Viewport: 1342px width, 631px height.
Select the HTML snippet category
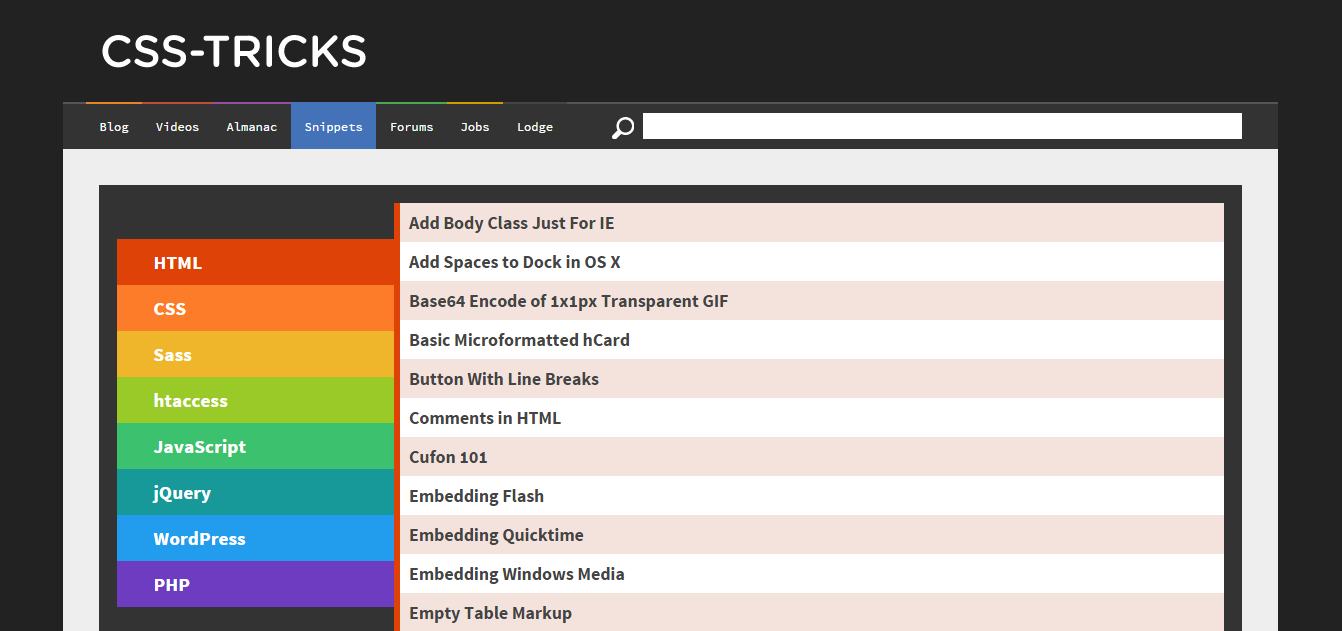click(x=257, y=262)
